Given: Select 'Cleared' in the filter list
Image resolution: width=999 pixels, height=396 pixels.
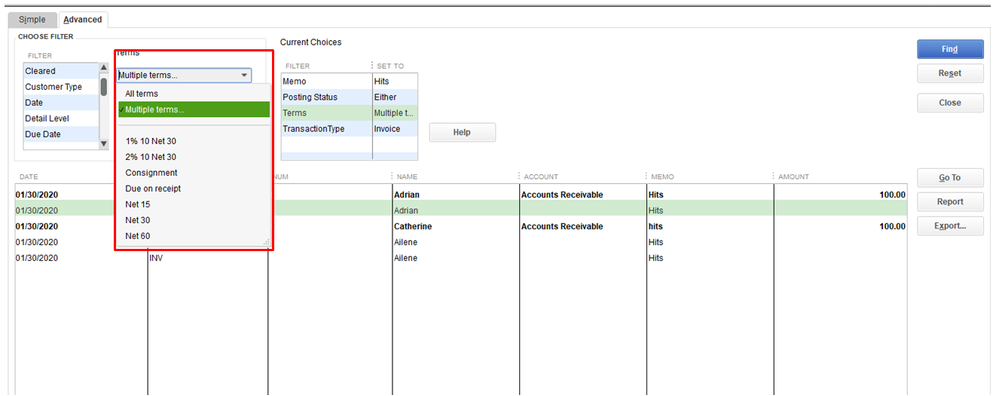Looking at the screenshot, I should [61, 71].
